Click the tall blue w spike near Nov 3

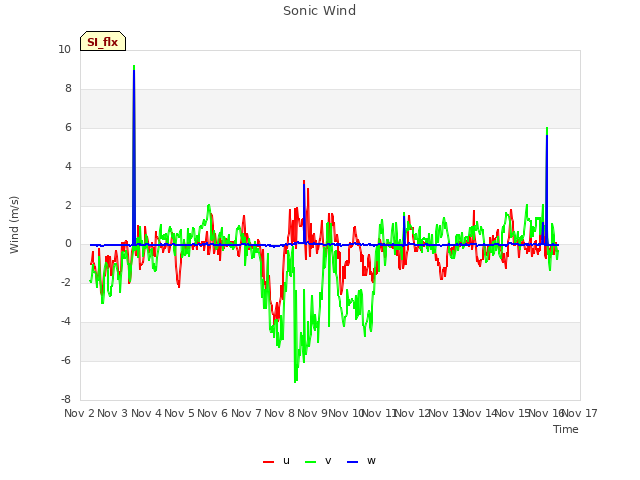point(134,157)
